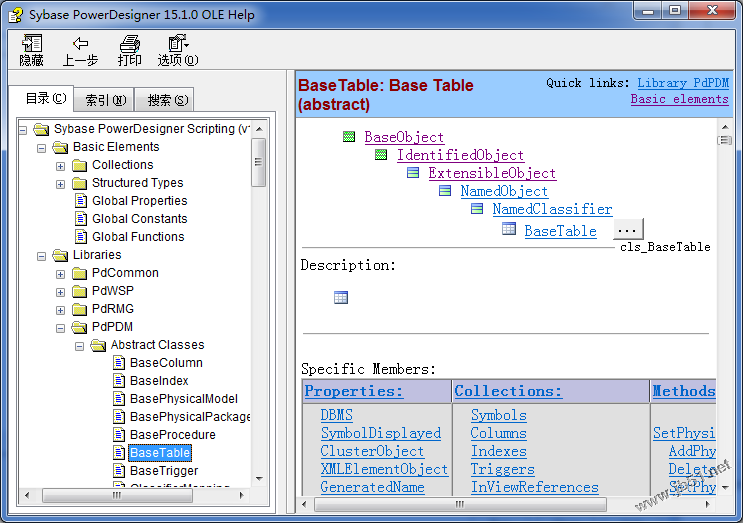Click the Abstract Classes book icon
This screenshot has width=743, height=523.
98,345
